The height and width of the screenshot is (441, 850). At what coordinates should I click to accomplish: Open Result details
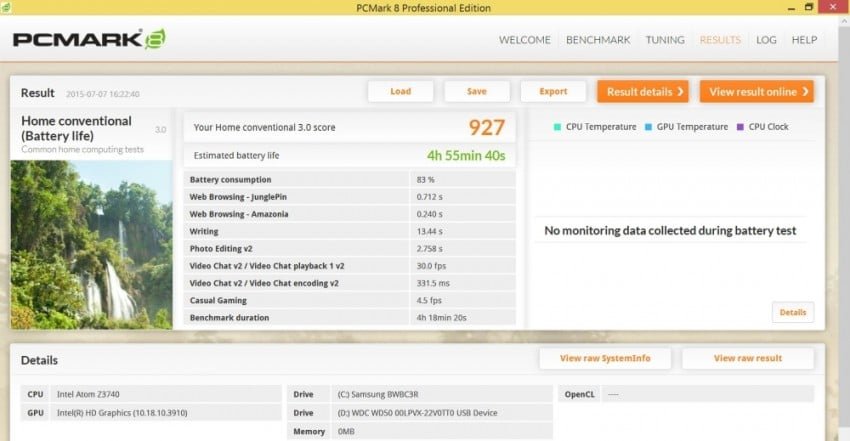pos(643,92)
